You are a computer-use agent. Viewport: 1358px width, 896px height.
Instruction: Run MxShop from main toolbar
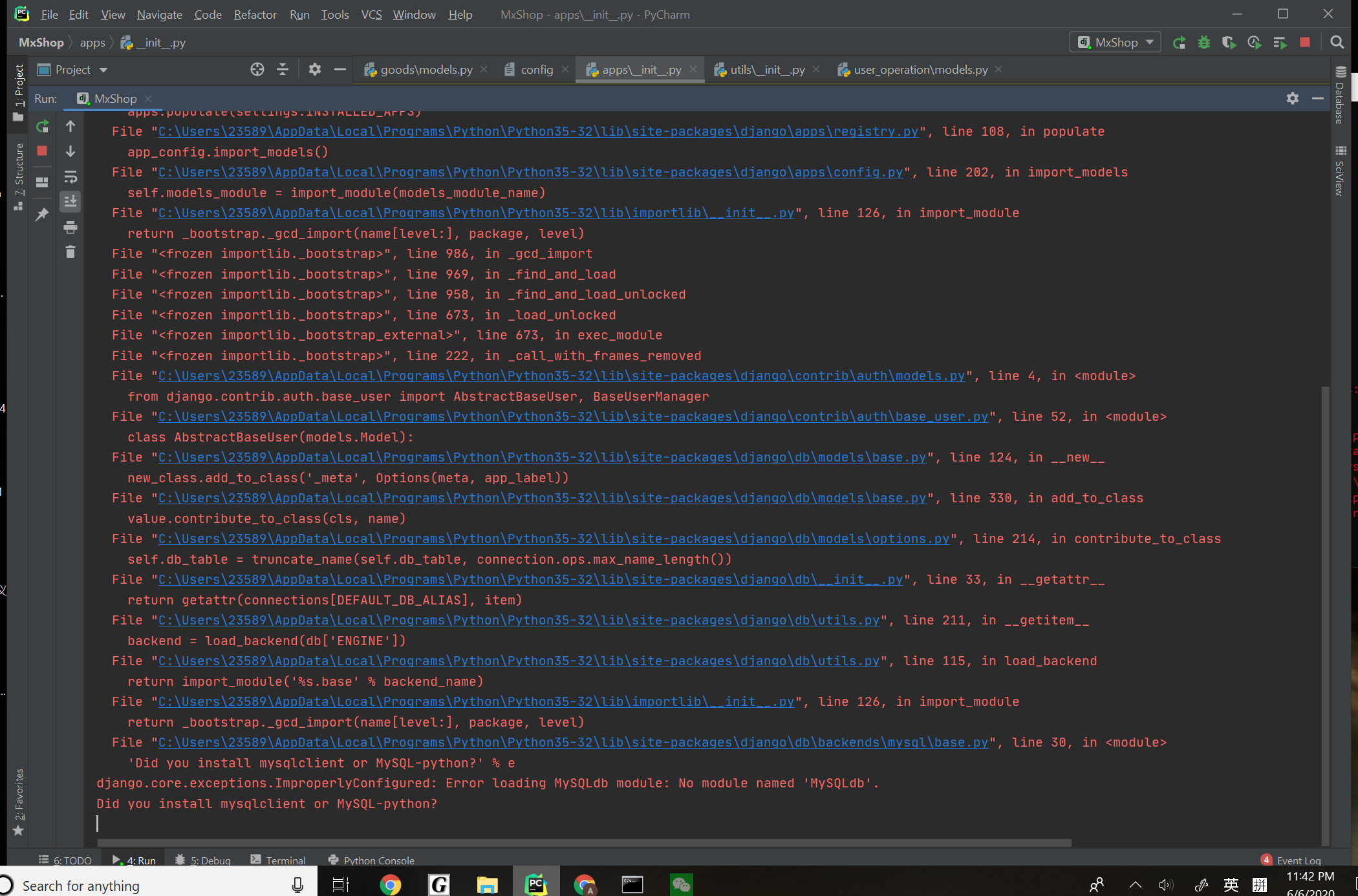[x=1179, y=43]
